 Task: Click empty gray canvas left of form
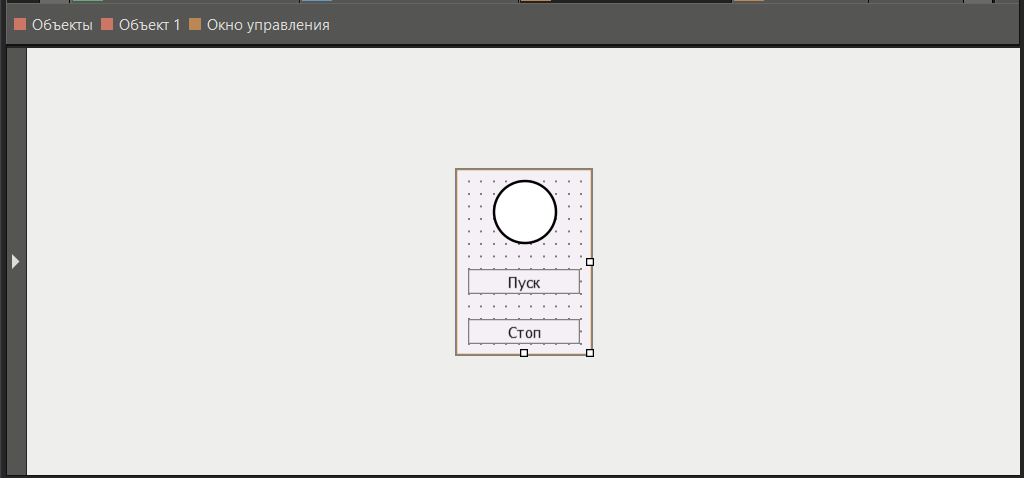tap(240, 260)
